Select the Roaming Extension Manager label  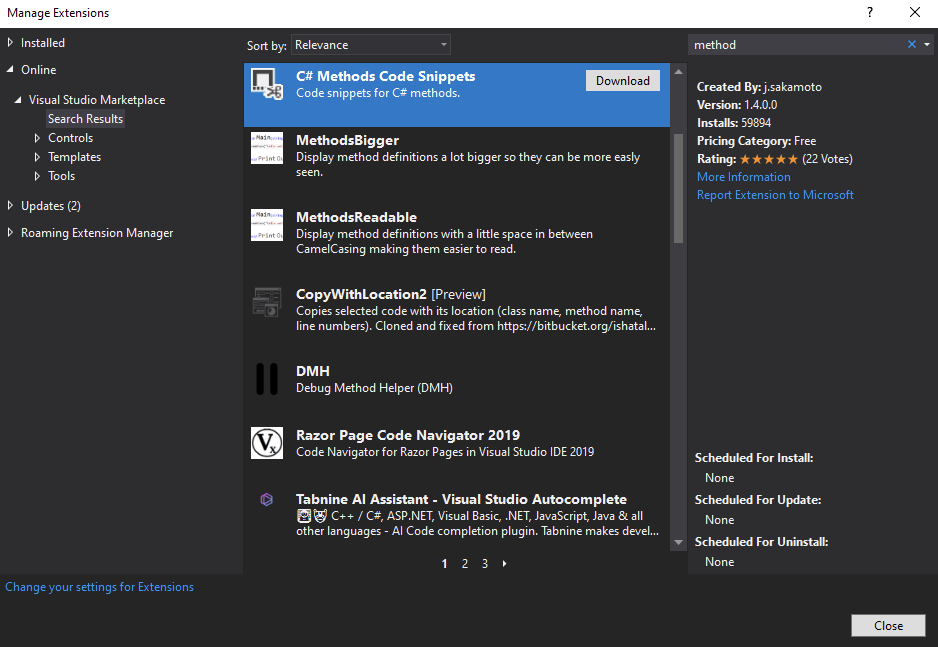(97, 233)
